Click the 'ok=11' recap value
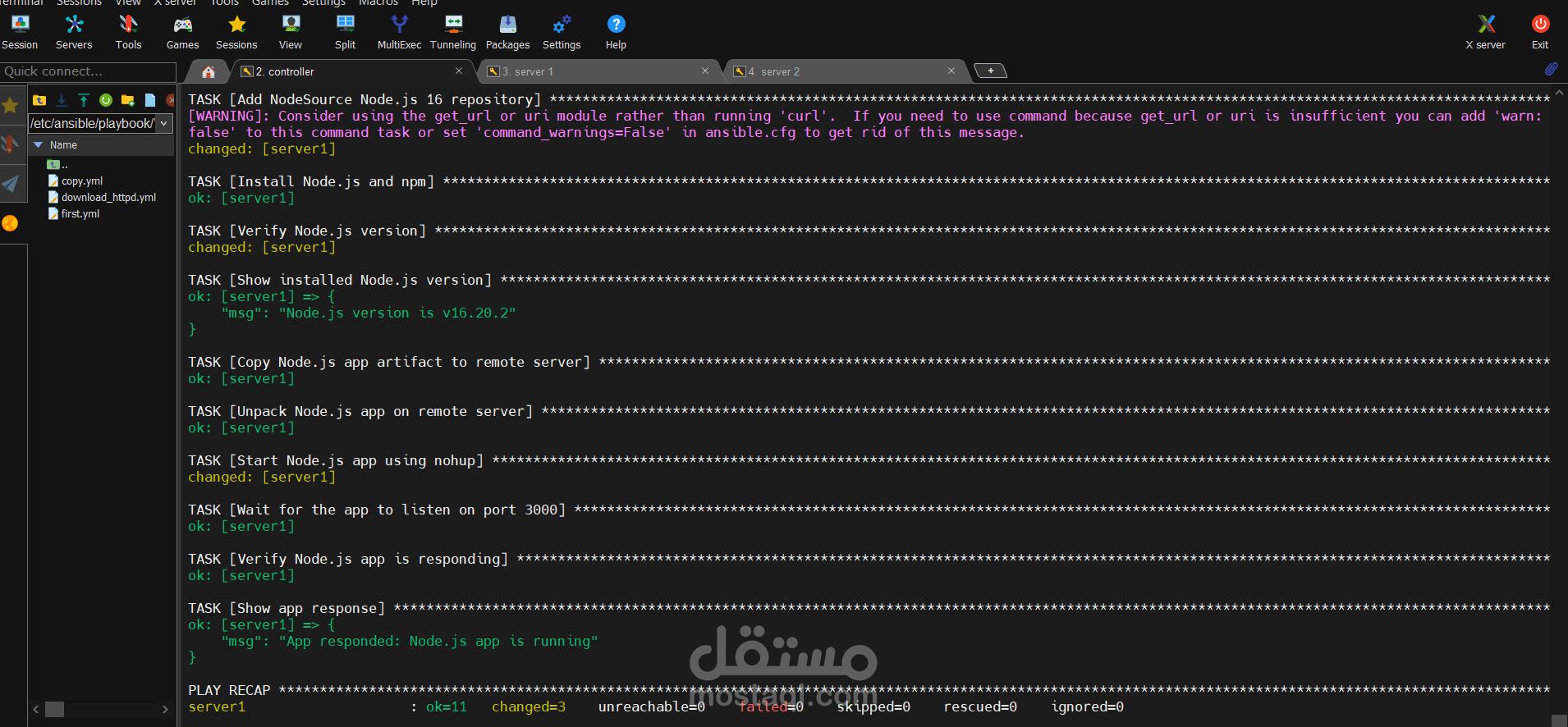The height and width of the screenshot is (727, 1568). coord(447,706)
